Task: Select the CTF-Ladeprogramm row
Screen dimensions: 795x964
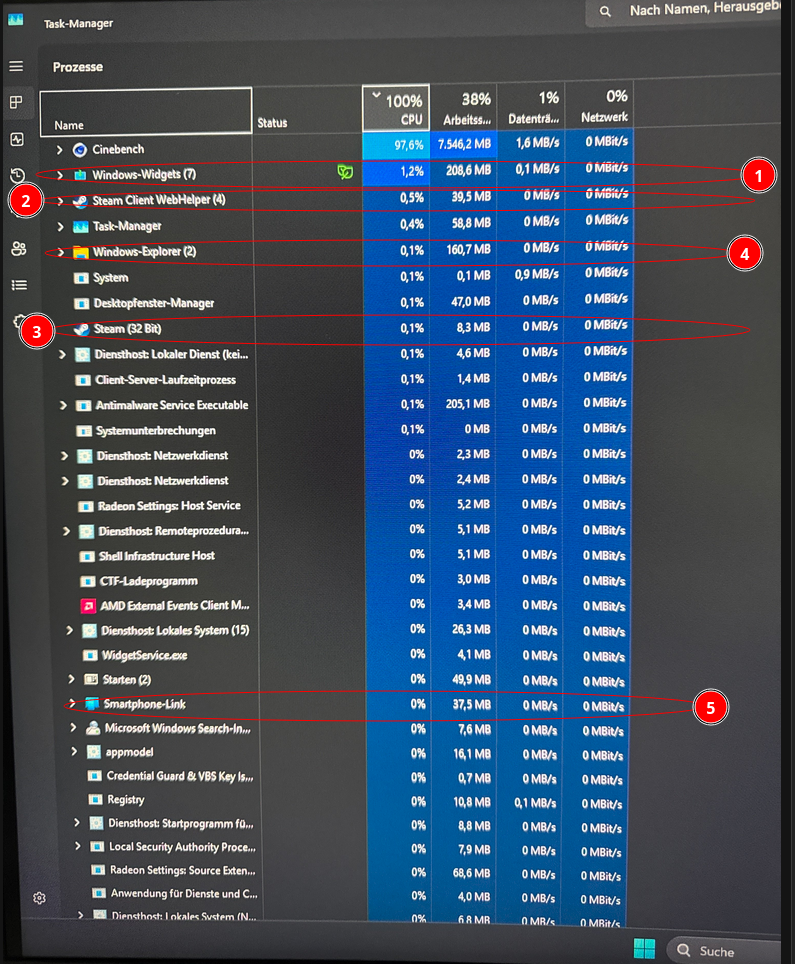Action: (x=340, y=581)
